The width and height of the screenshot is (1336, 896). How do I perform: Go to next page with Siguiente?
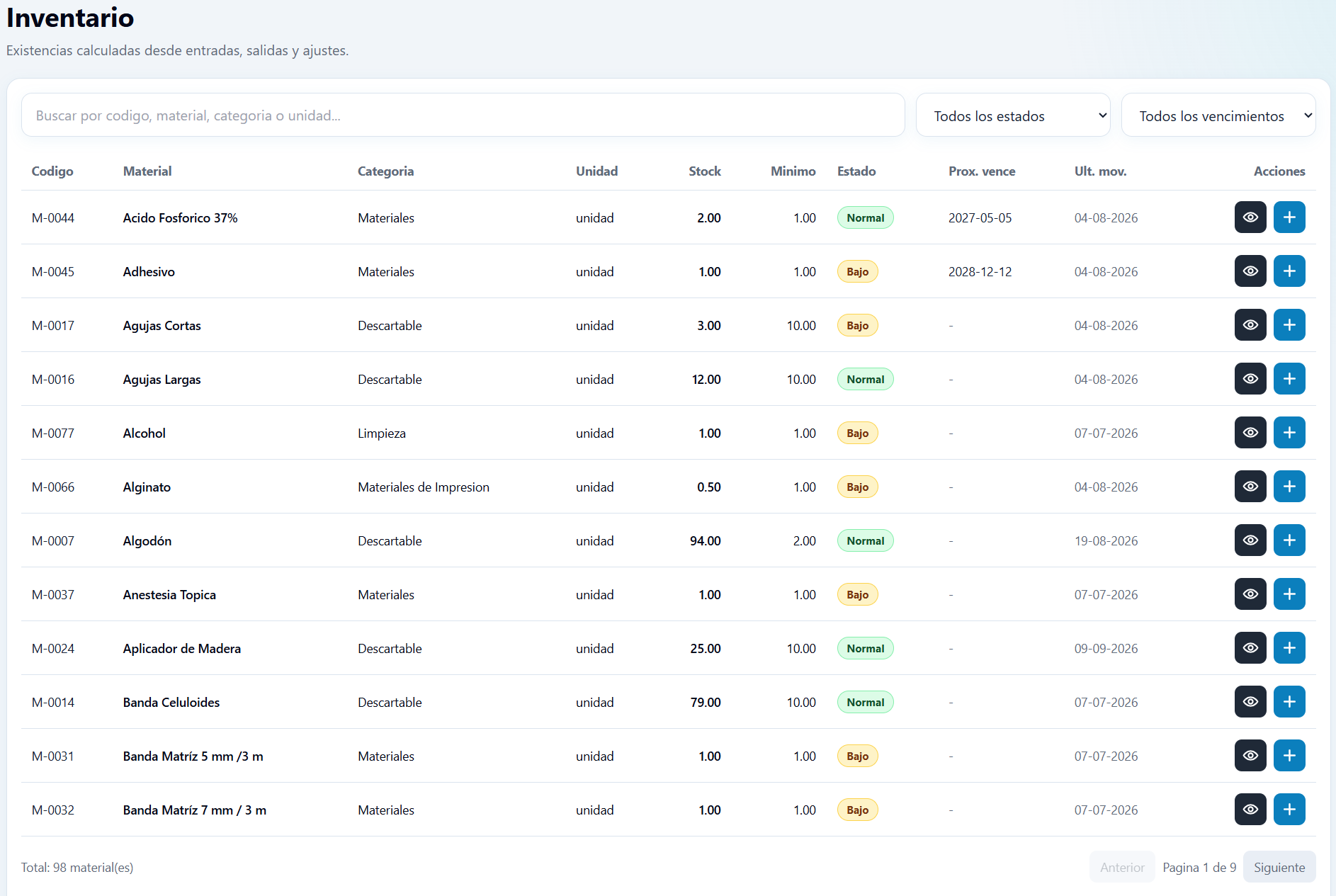(1279, 867)
